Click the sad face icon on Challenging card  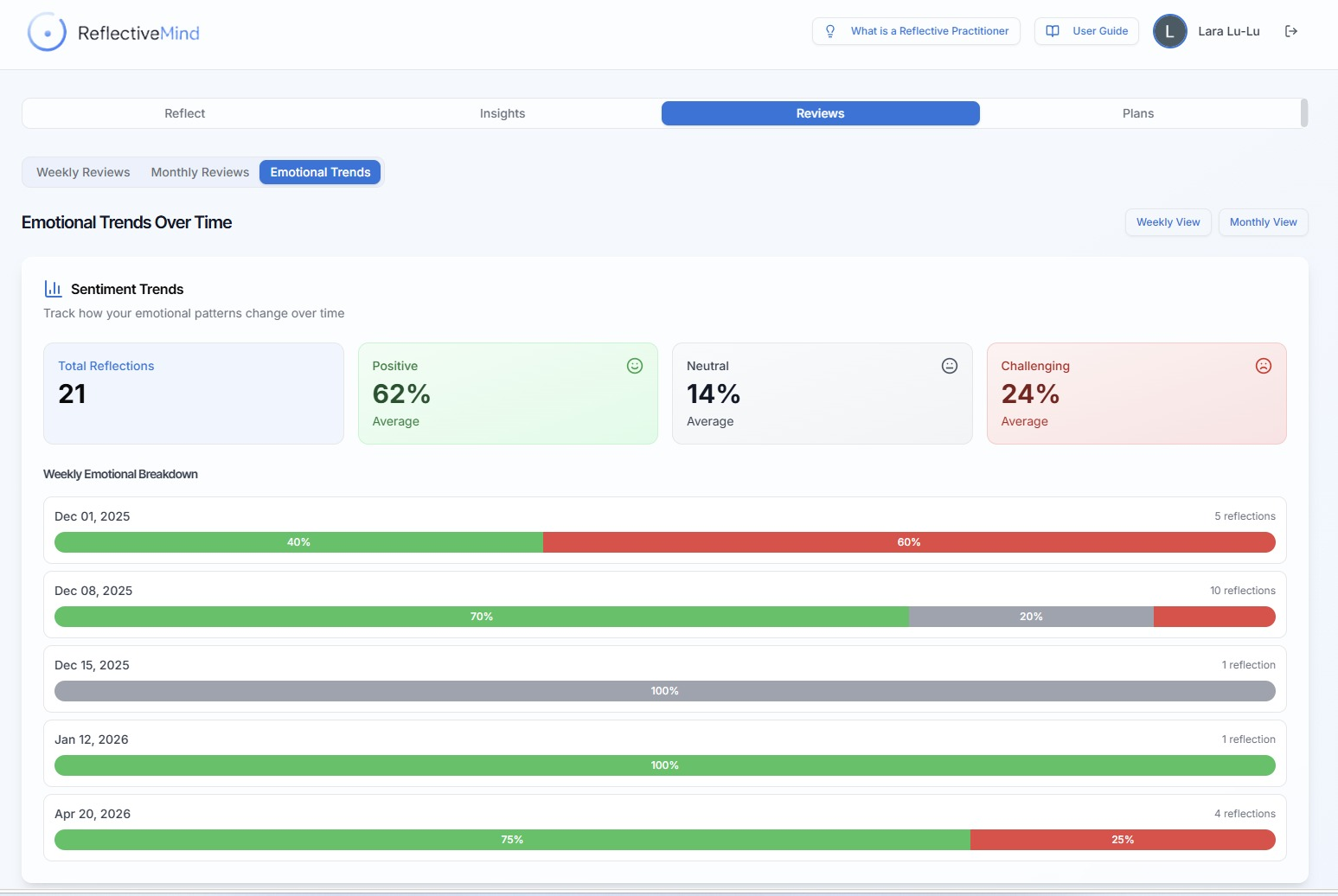(1264, 366)
